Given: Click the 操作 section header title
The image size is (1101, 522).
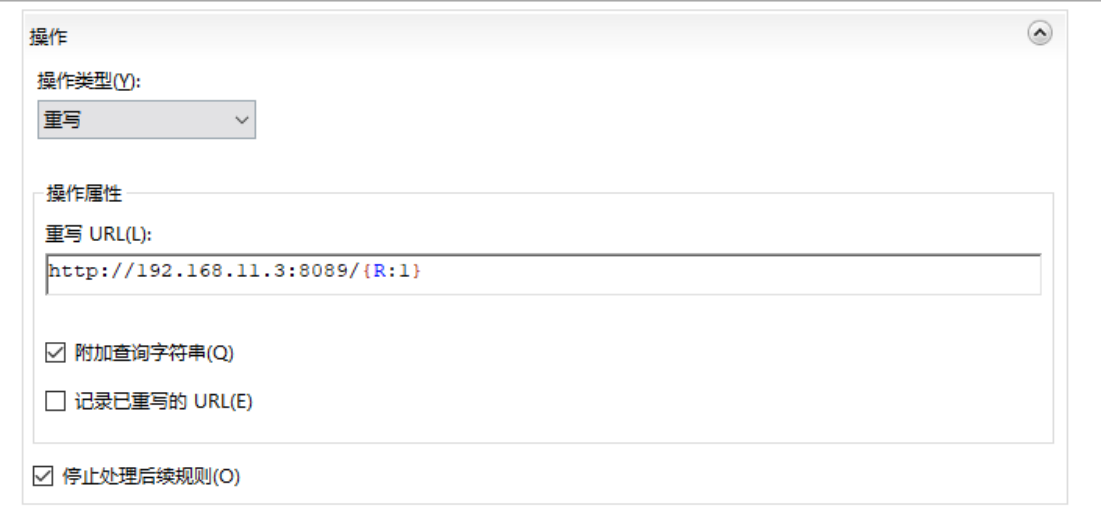Looking at the screenshot, I should click(x=48, y=37).
